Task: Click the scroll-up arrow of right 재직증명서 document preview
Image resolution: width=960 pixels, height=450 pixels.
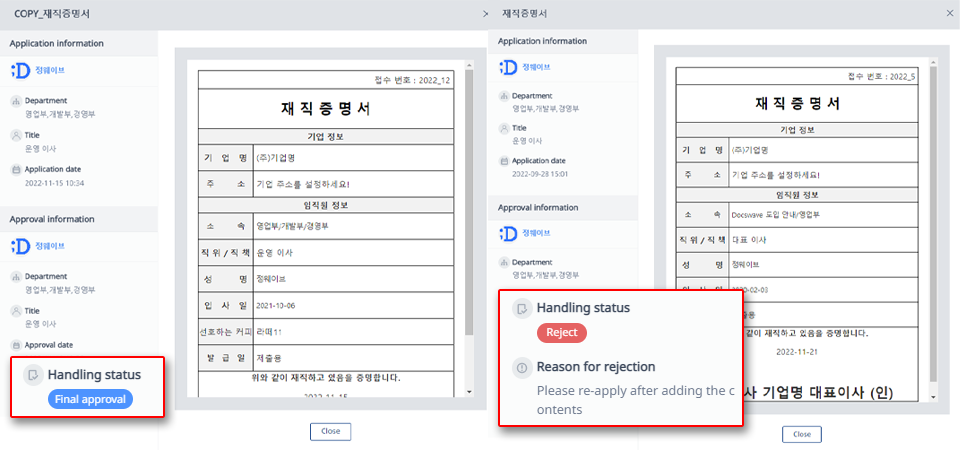Action: 932,62
